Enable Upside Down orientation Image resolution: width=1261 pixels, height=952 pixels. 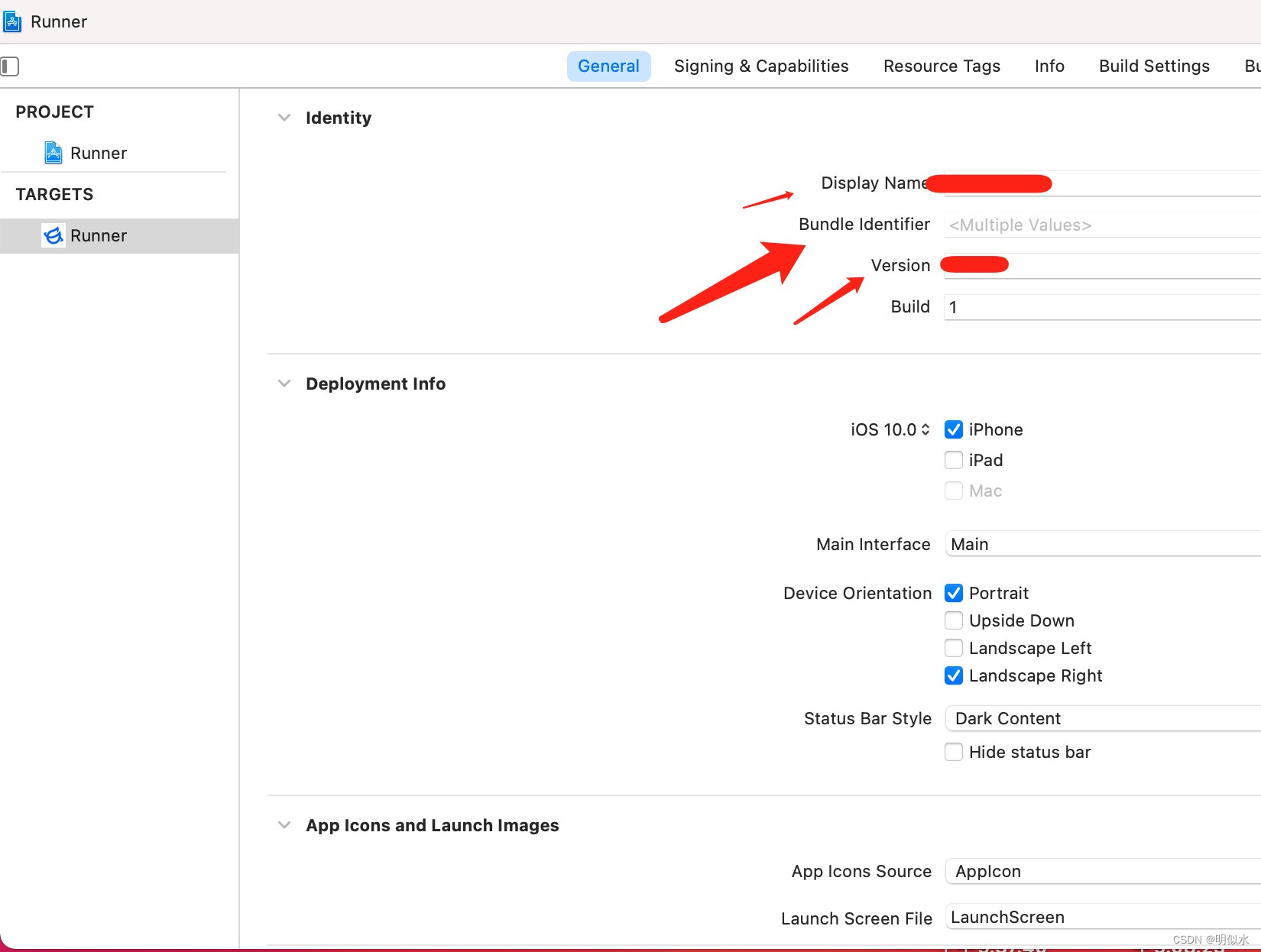tap(954, 620)
